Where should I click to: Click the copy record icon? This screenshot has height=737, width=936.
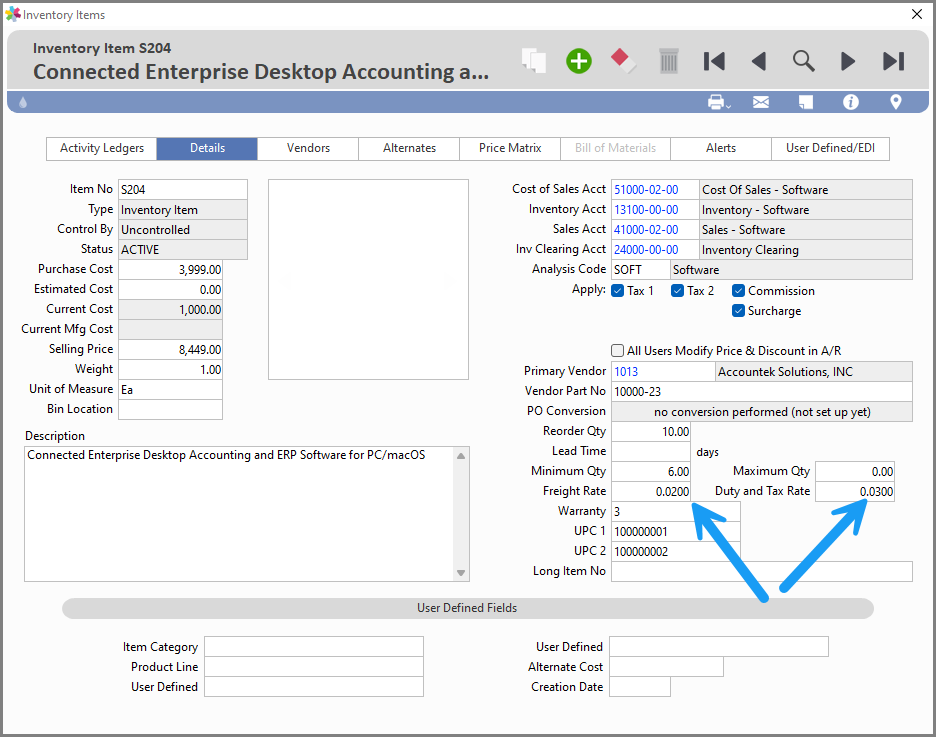point(534,61)
